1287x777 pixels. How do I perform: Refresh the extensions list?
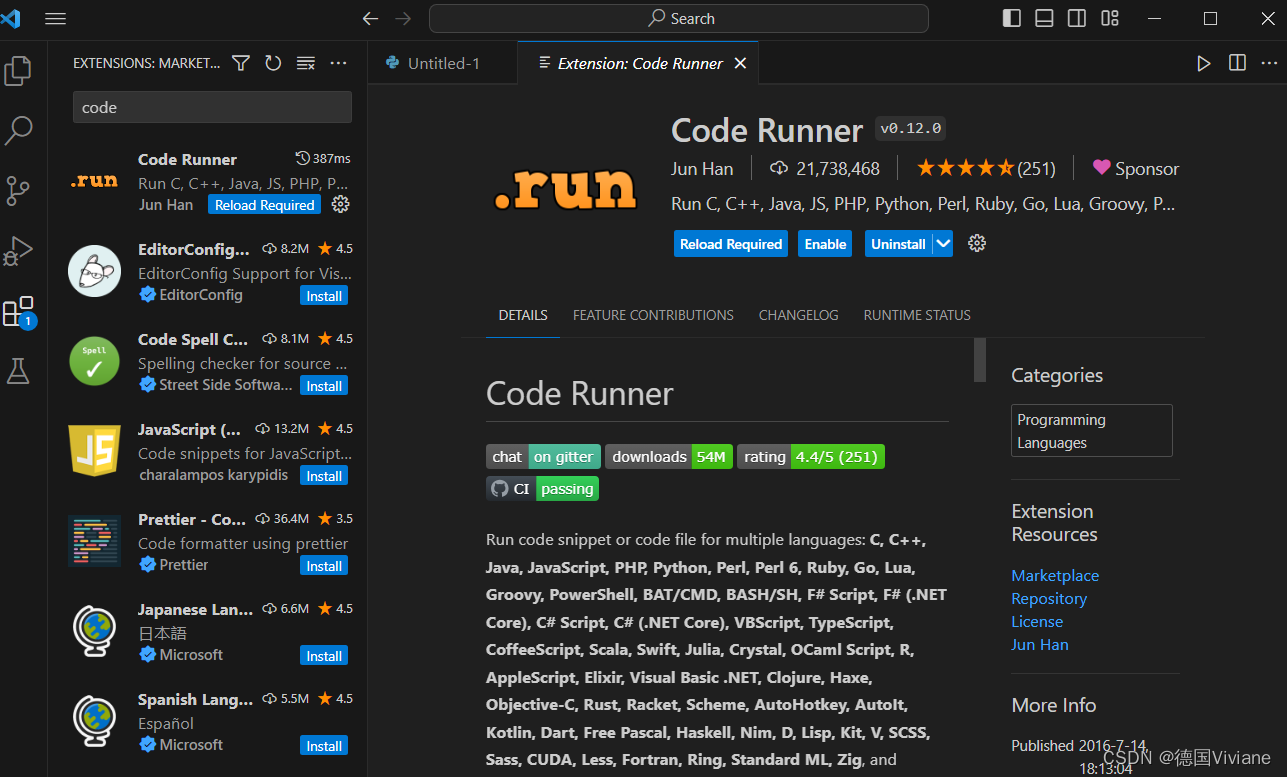[x=273, y=63]
